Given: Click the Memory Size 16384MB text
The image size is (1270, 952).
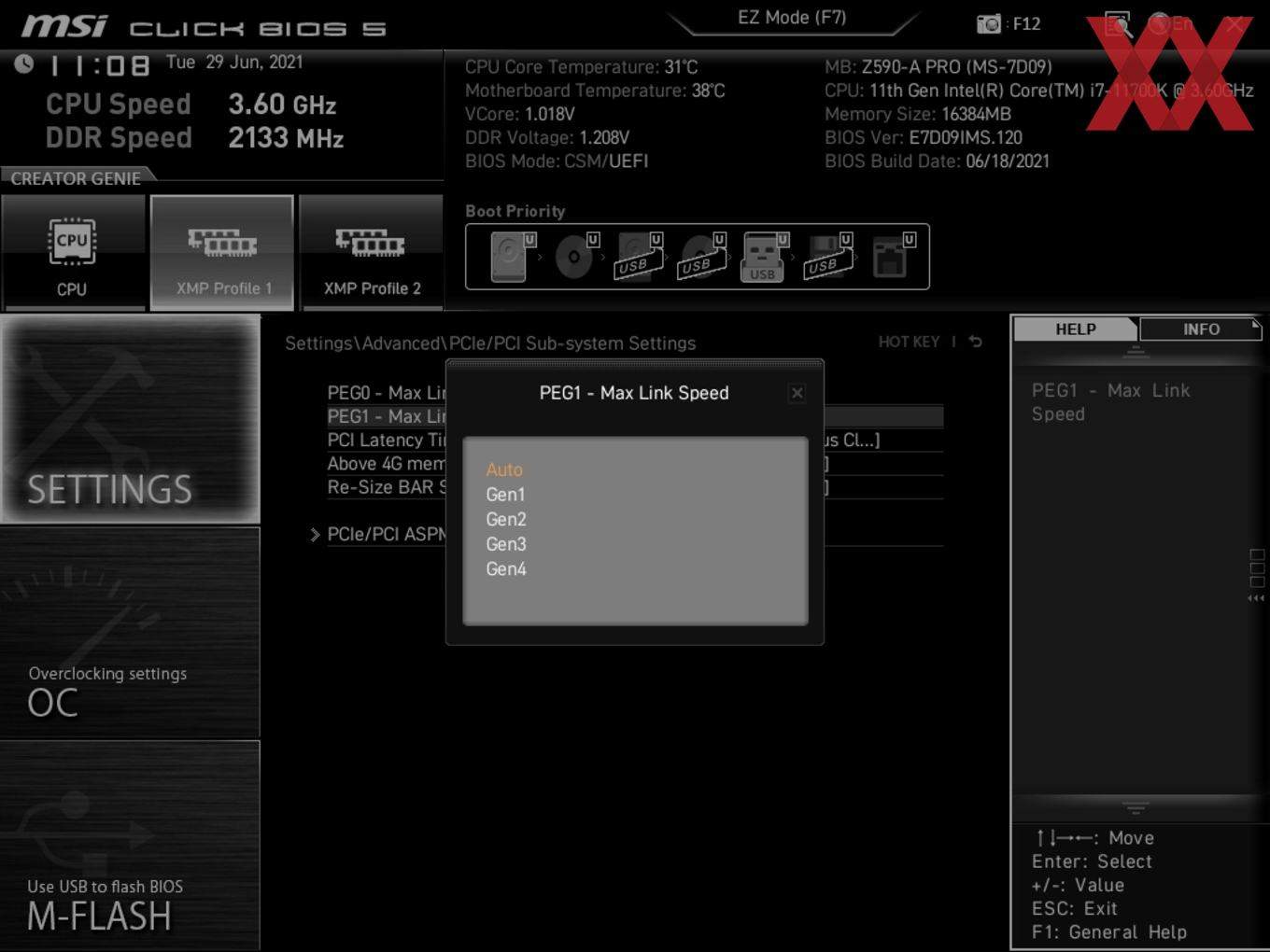Looking at the screenshot, I should tap(918, 114).
